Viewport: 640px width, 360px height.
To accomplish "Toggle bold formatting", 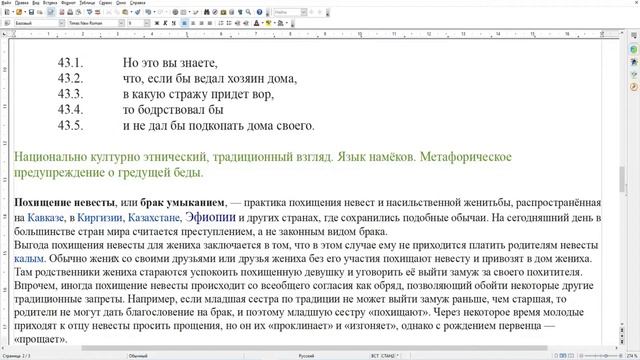I will 157,23.
